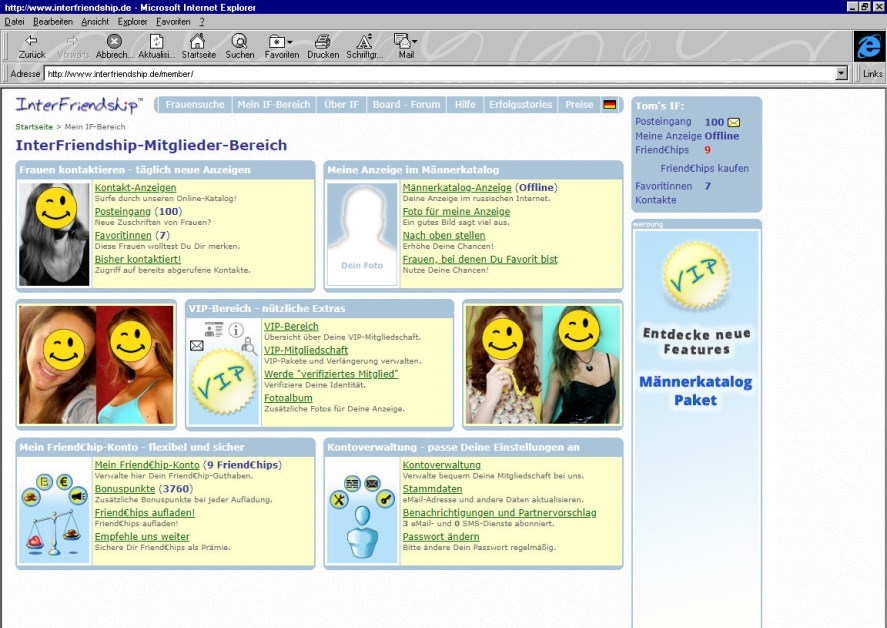
Task: Open the inbox envelope icon beside 100
Action: click(734, 122)
